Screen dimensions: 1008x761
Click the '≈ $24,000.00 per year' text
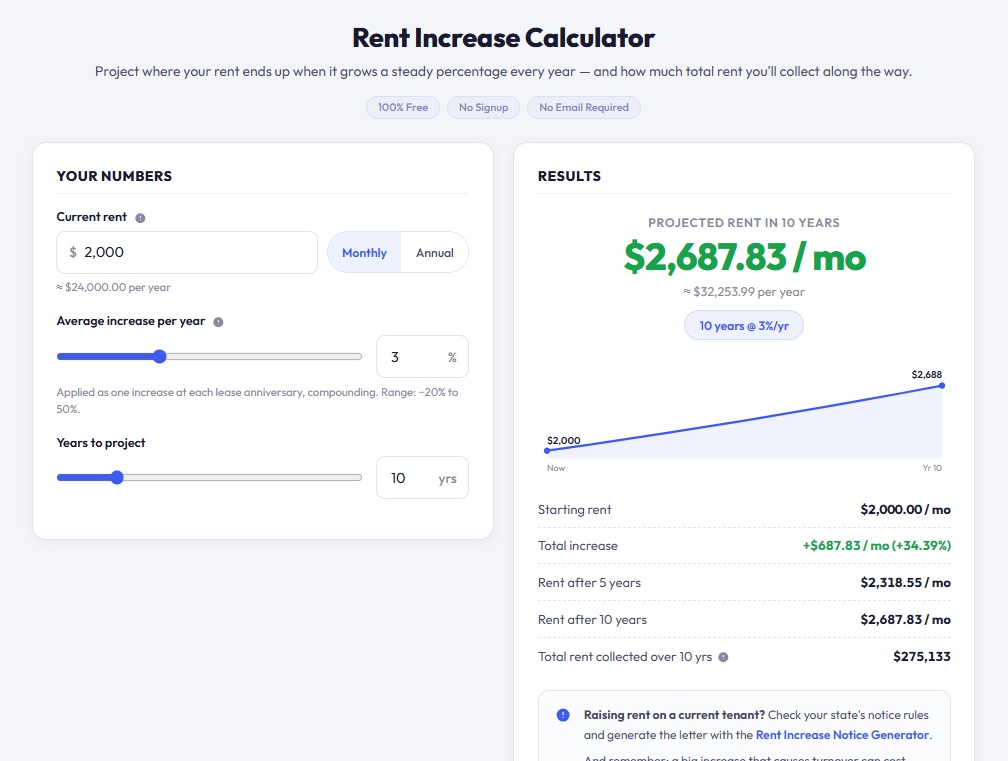(113, 287)
